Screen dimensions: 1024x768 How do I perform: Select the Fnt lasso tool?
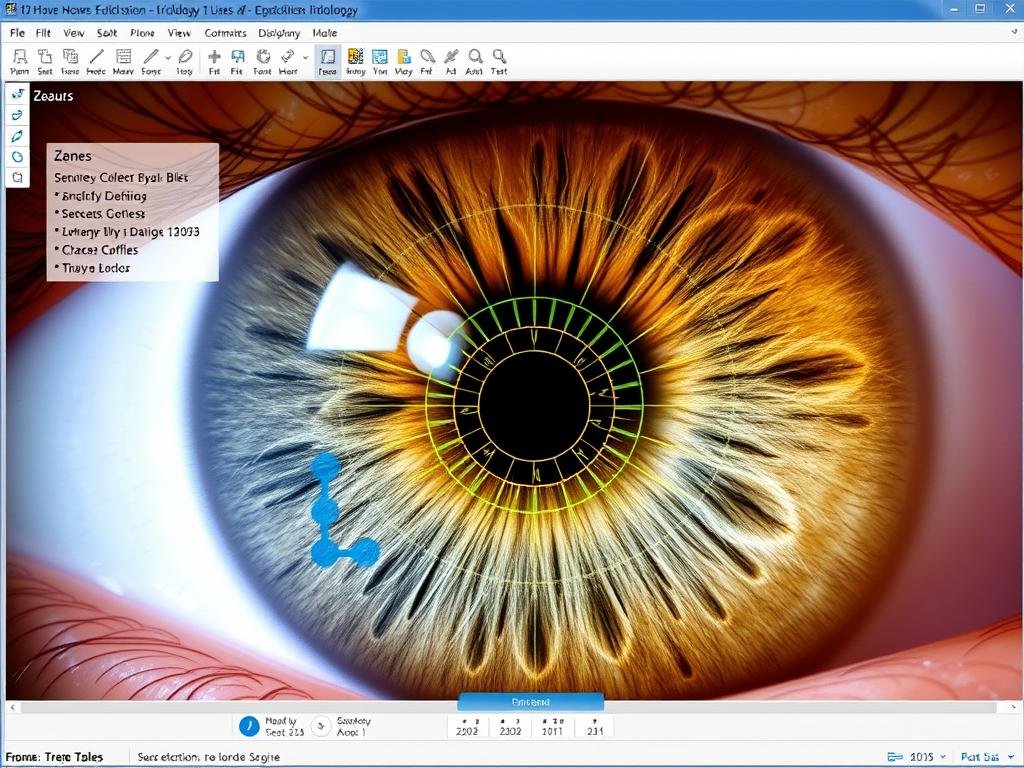[x=426, y=57]
